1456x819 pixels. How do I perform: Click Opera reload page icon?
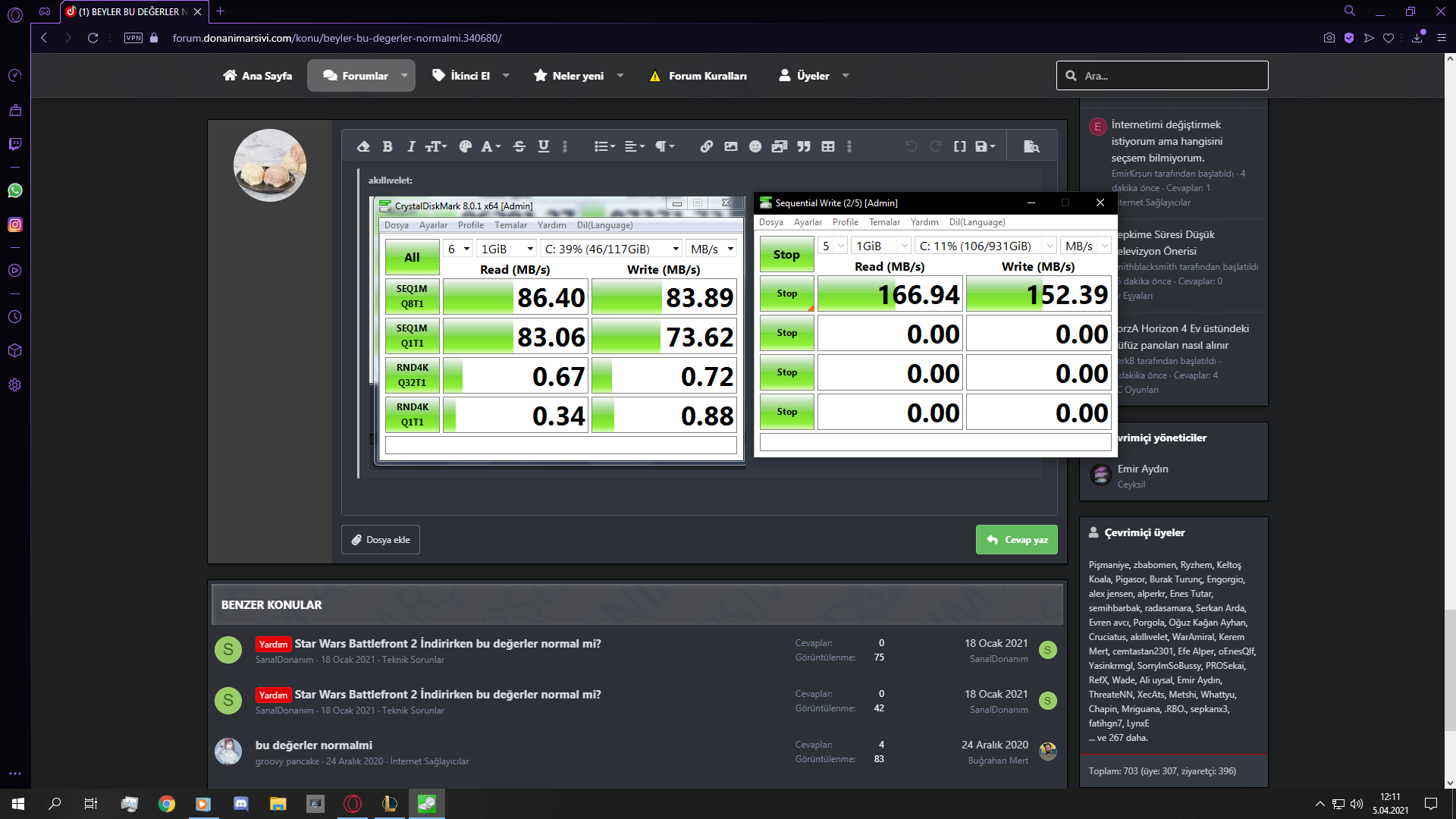coord(93,38)
